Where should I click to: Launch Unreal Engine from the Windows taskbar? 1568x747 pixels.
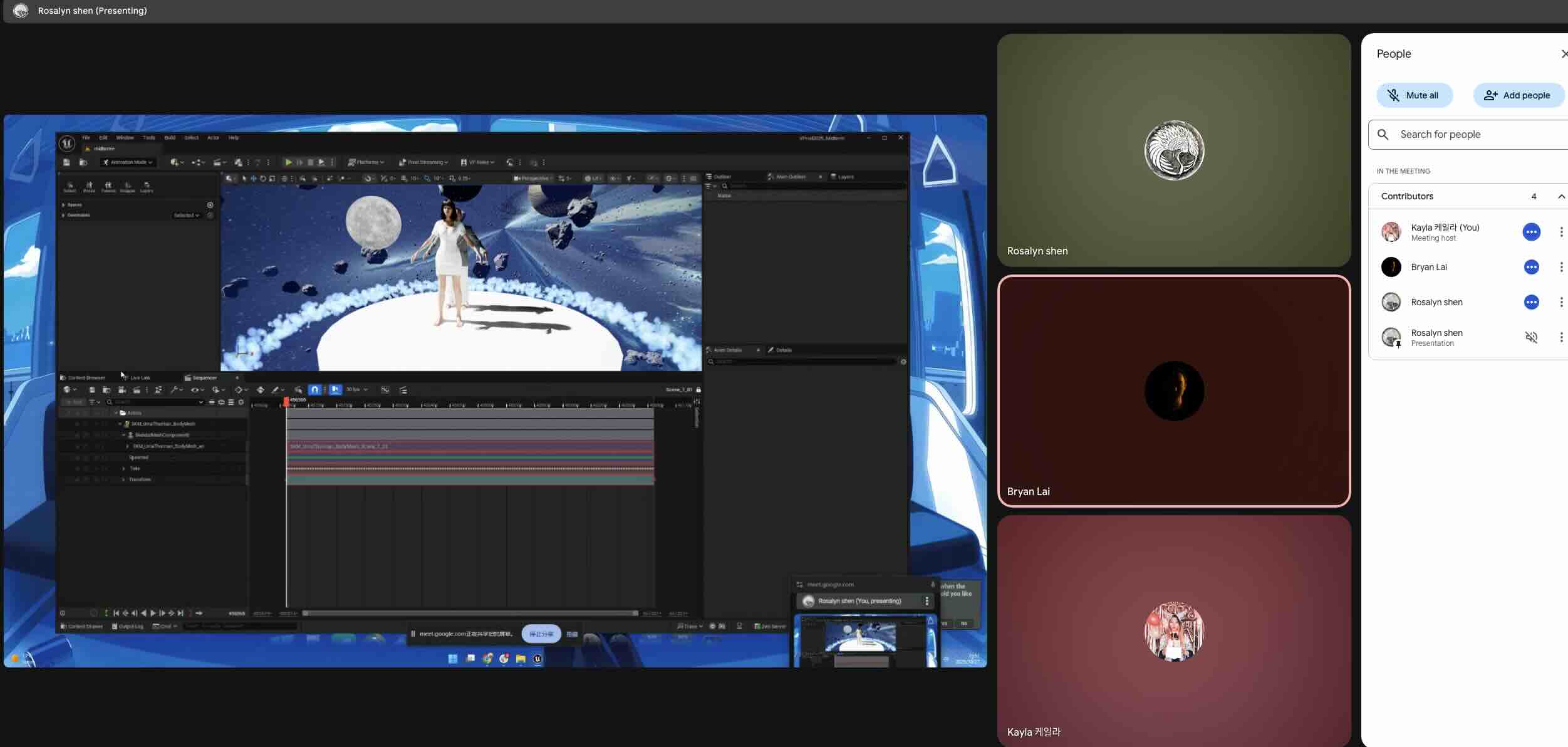click(x=537, y=659)
